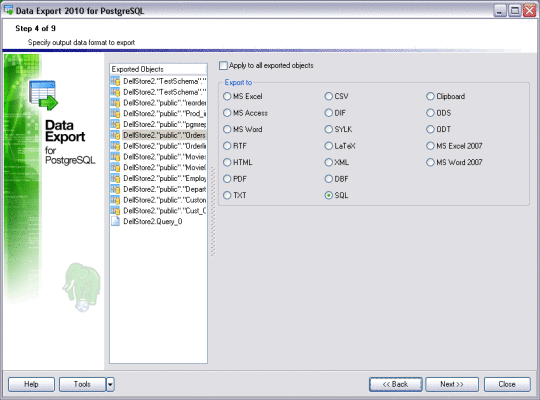540x400 pixels.
Task: Select the ODT radio button
Action: click(x=430, y=130)
